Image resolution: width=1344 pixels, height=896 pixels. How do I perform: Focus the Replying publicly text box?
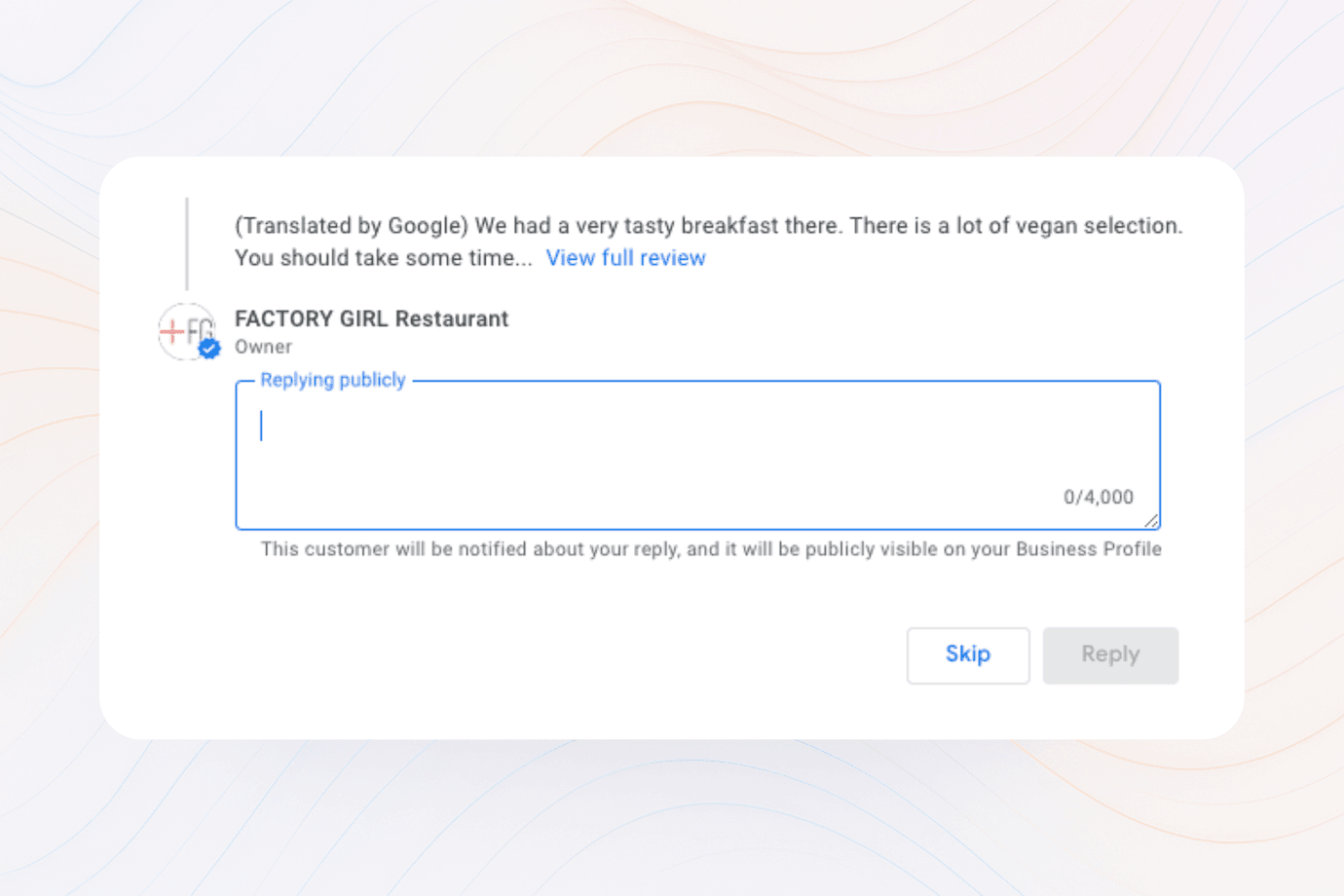pos(697,455)
